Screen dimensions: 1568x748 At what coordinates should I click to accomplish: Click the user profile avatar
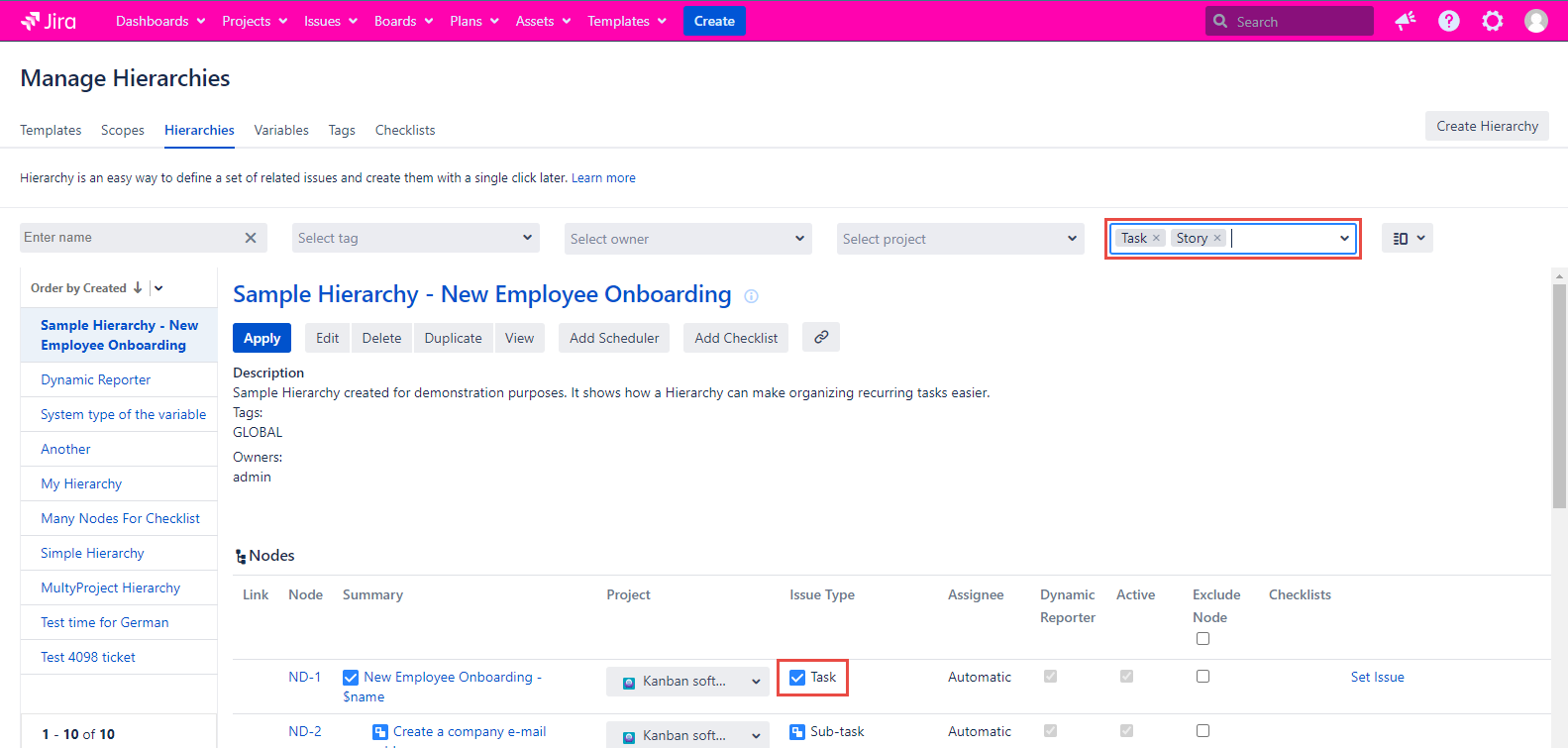(1535, 21)
